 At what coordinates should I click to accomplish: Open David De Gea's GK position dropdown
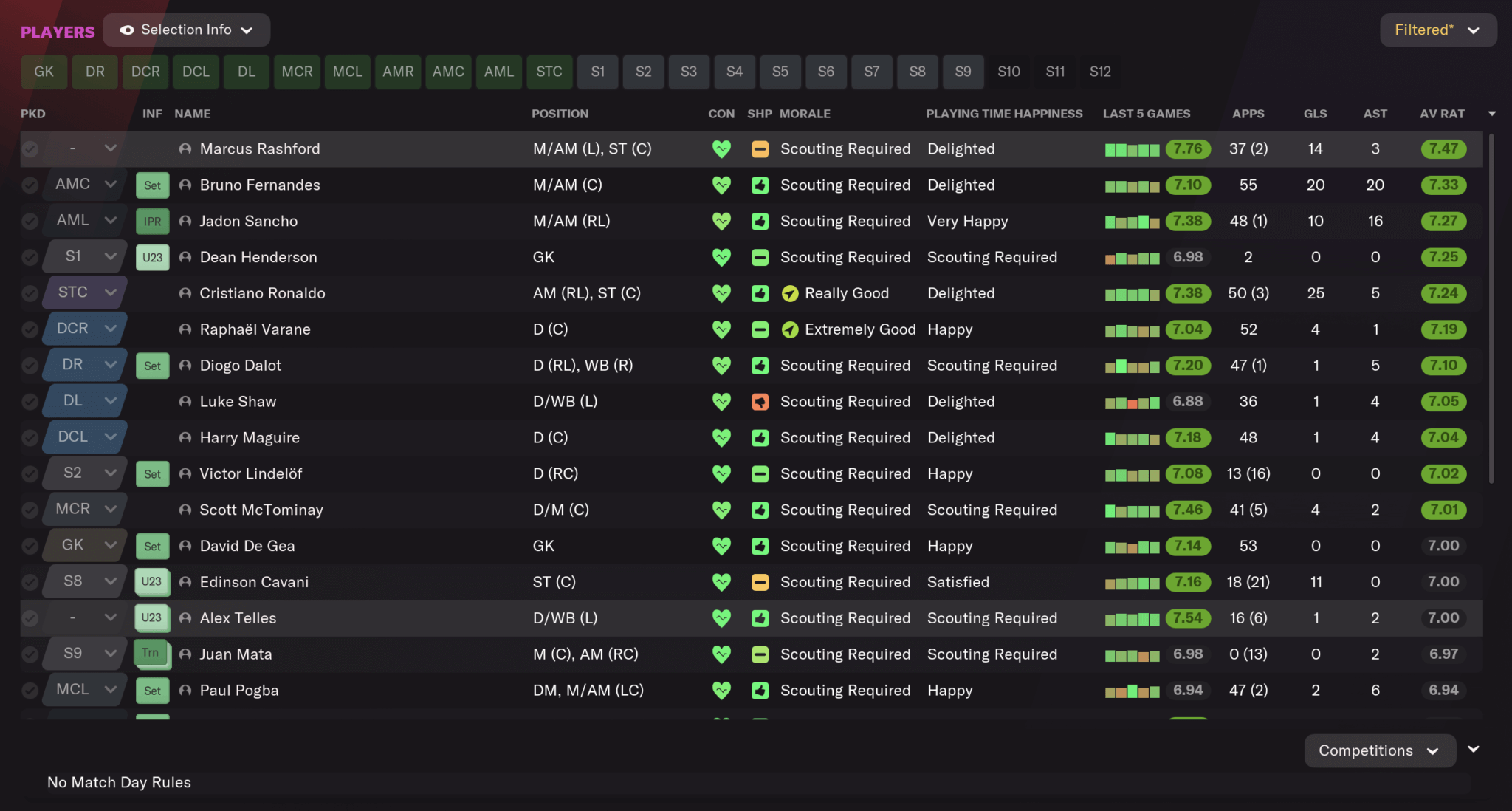click(x=86, y=545)
